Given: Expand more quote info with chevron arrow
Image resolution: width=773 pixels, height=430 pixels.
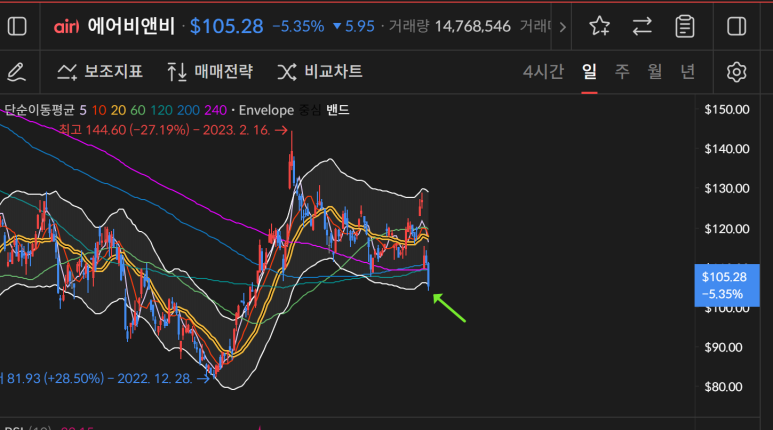Looking at the screenshot, I should [562, 27].
